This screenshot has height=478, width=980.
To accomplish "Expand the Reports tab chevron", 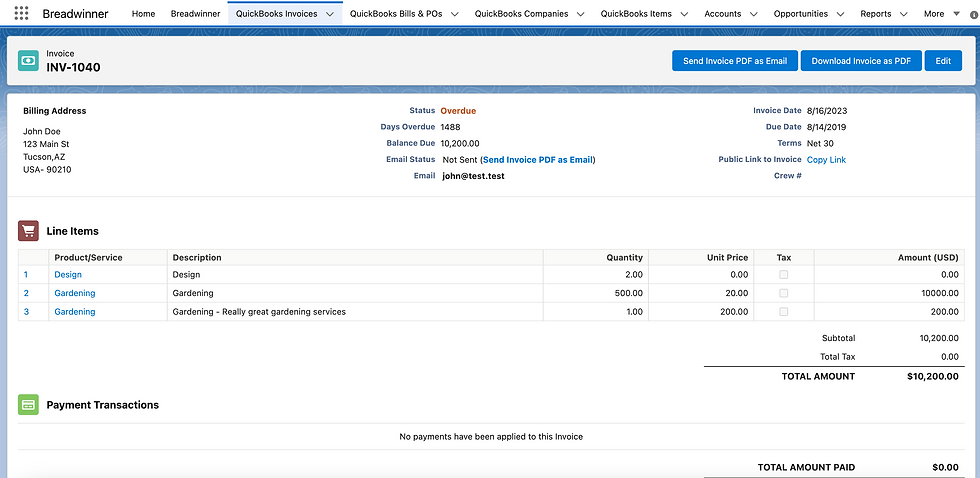I will point(903,14).
